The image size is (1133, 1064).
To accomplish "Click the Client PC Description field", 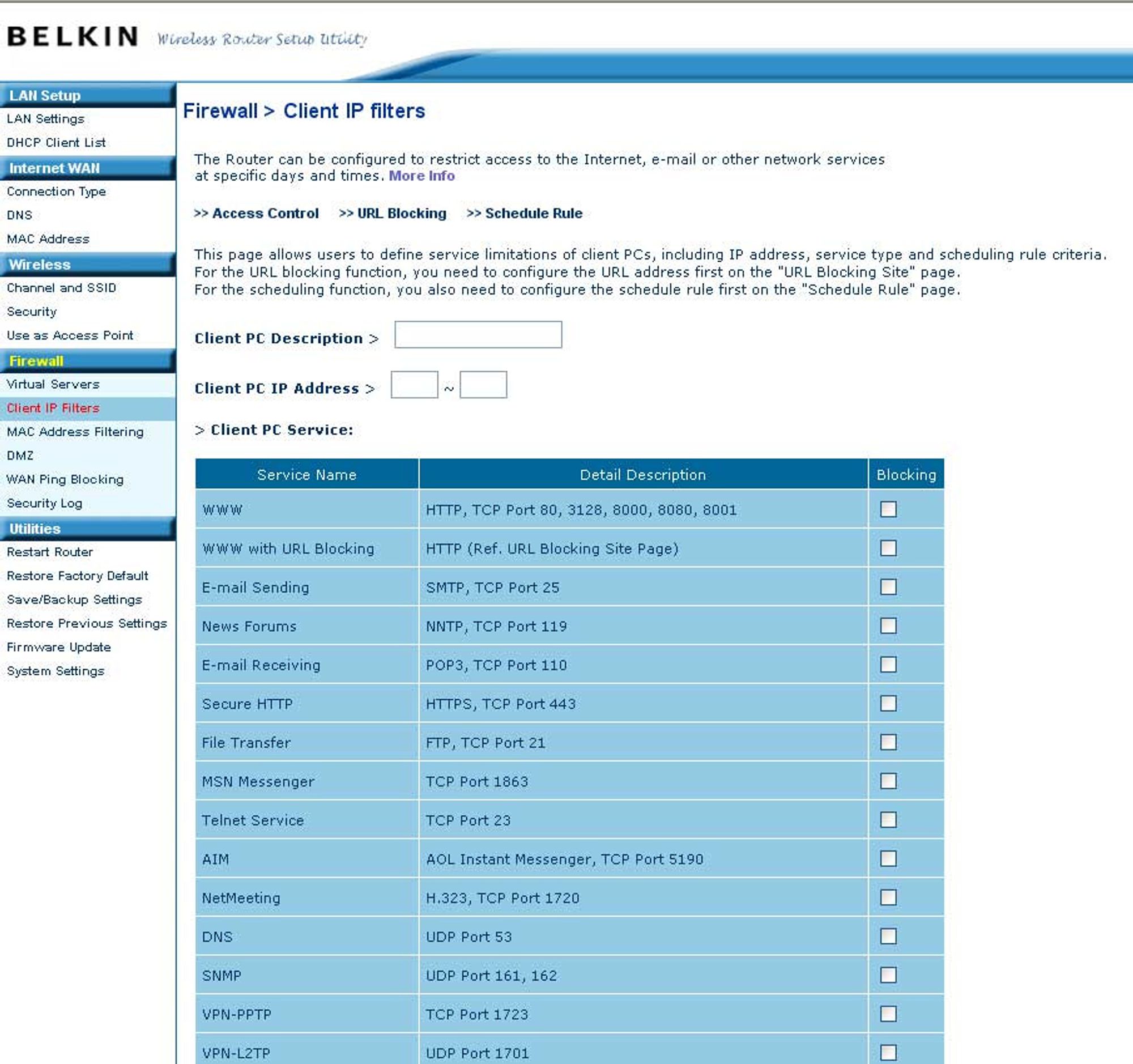I will 478,334.
